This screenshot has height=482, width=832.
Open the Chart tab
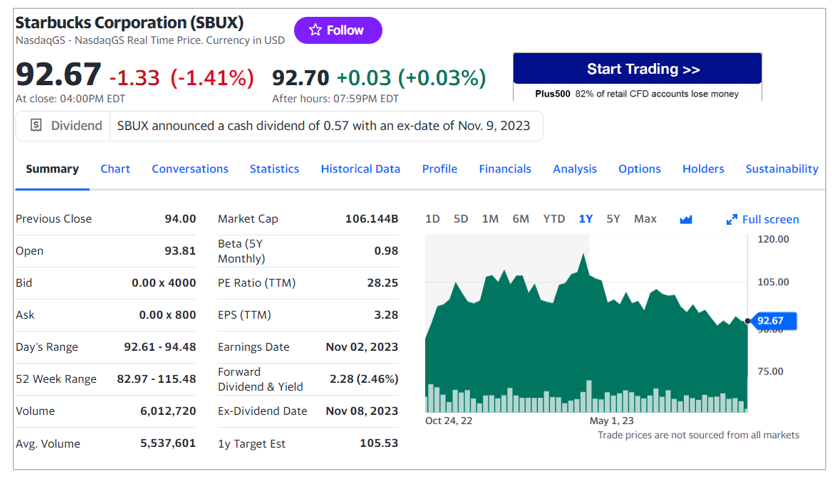pos(115,169)
